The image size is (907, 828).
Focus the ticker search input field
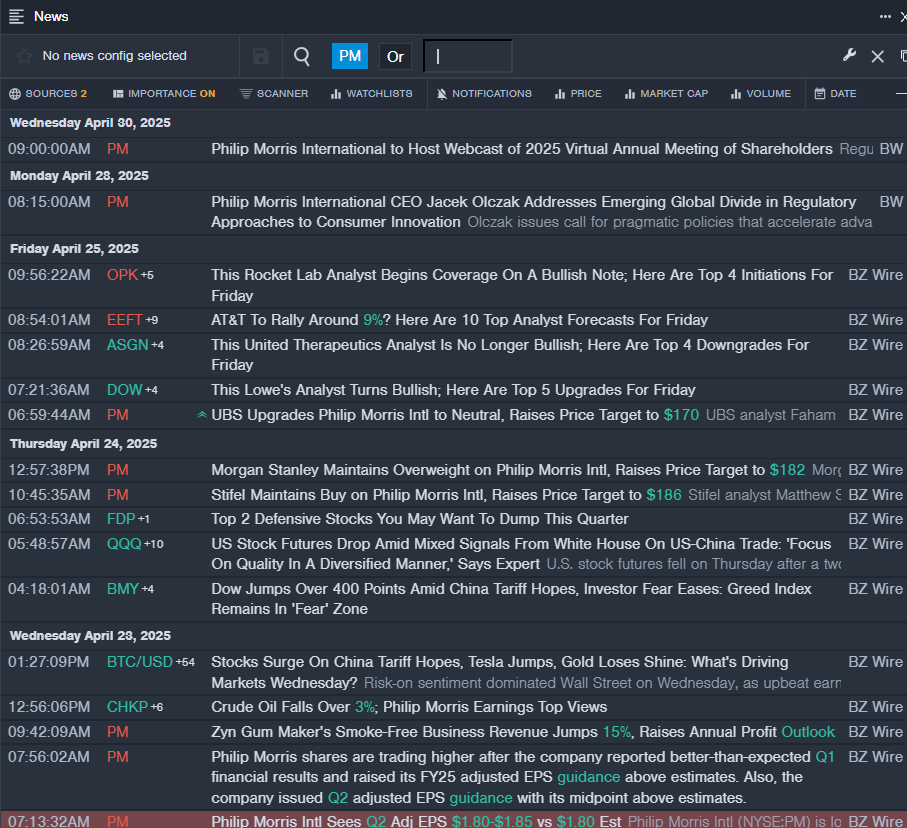468,56
